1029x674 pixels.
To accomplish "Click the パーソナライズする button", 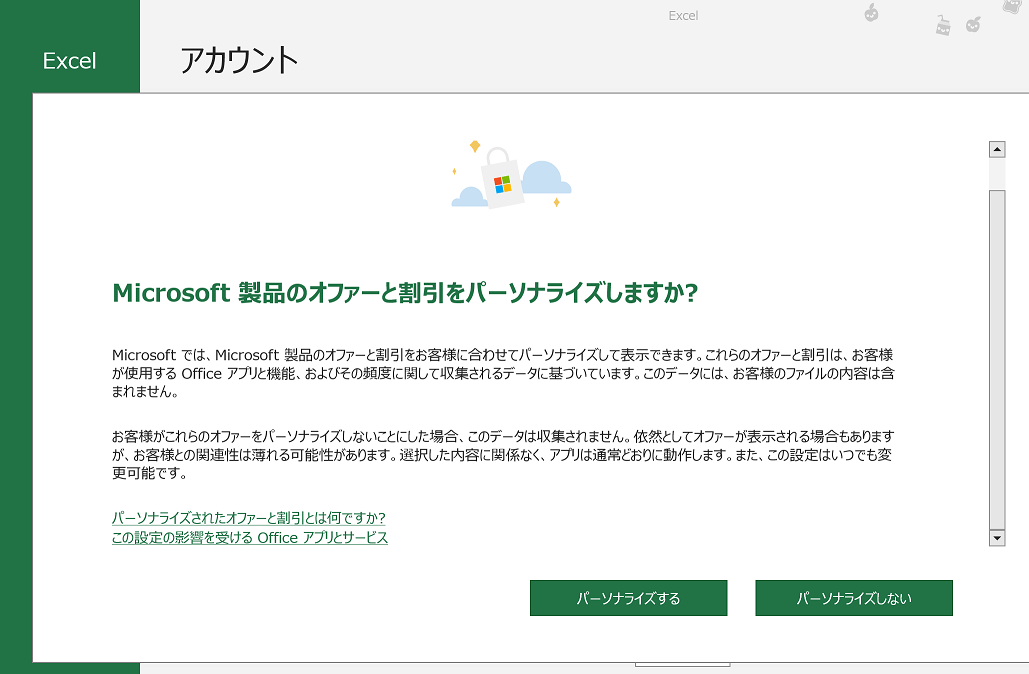I will (628, 598).
